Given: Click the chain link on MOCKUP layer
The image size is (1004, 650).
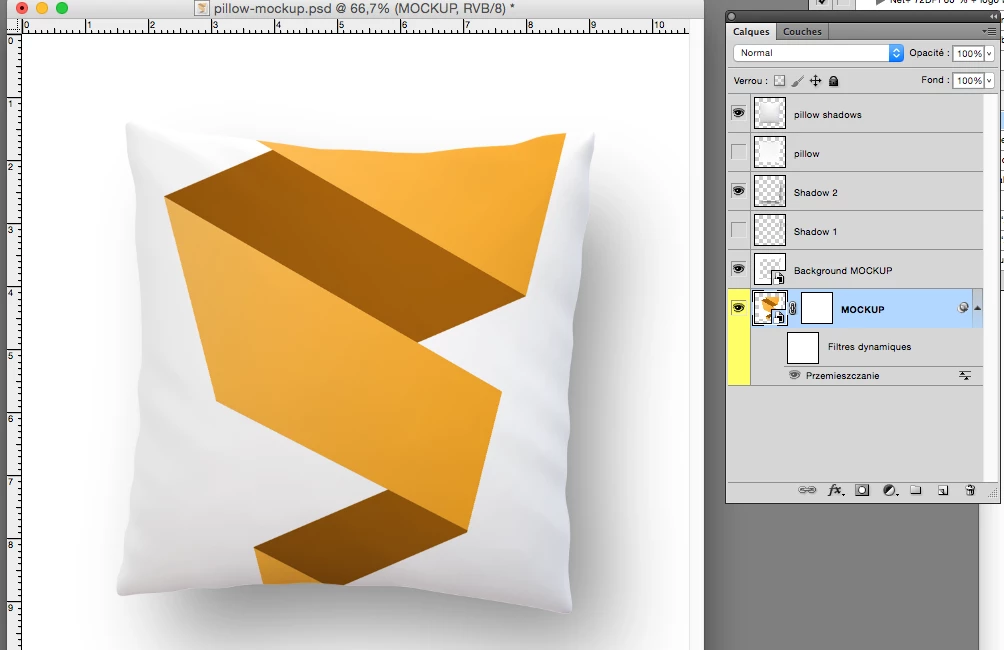Looking at the screenshot, I should click(x=793, y=309).
